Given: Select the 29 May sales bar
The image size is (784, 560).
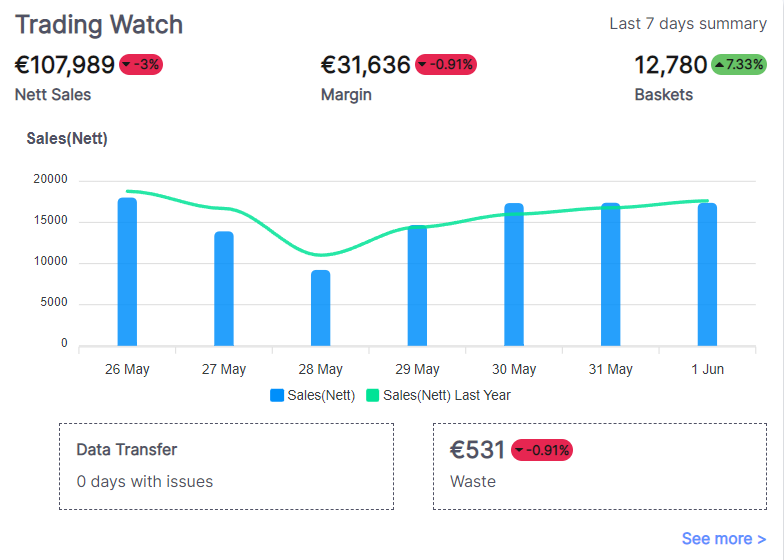Looking at the screenshot, I should click(417, 286).
